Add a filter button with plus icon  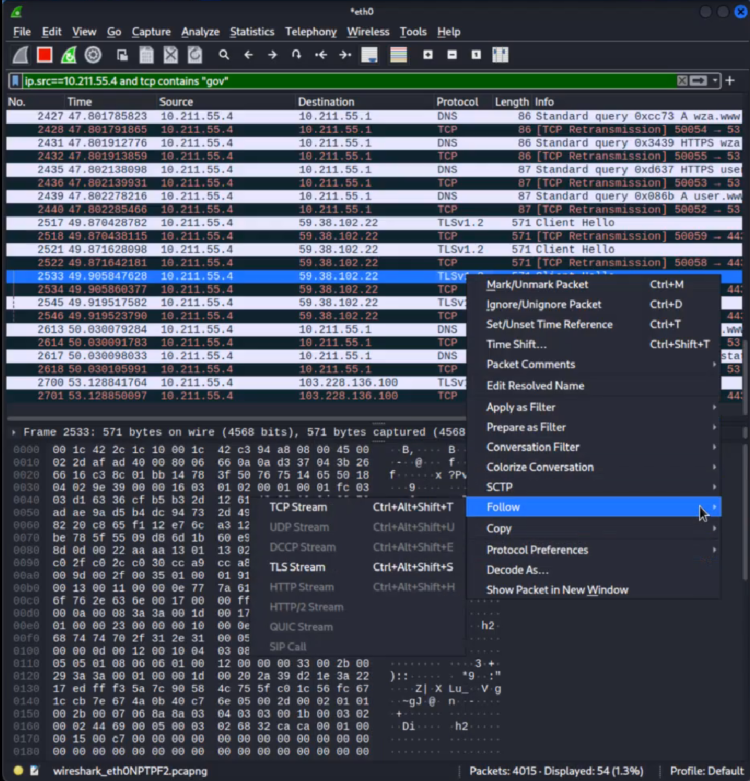click(730, 81)
